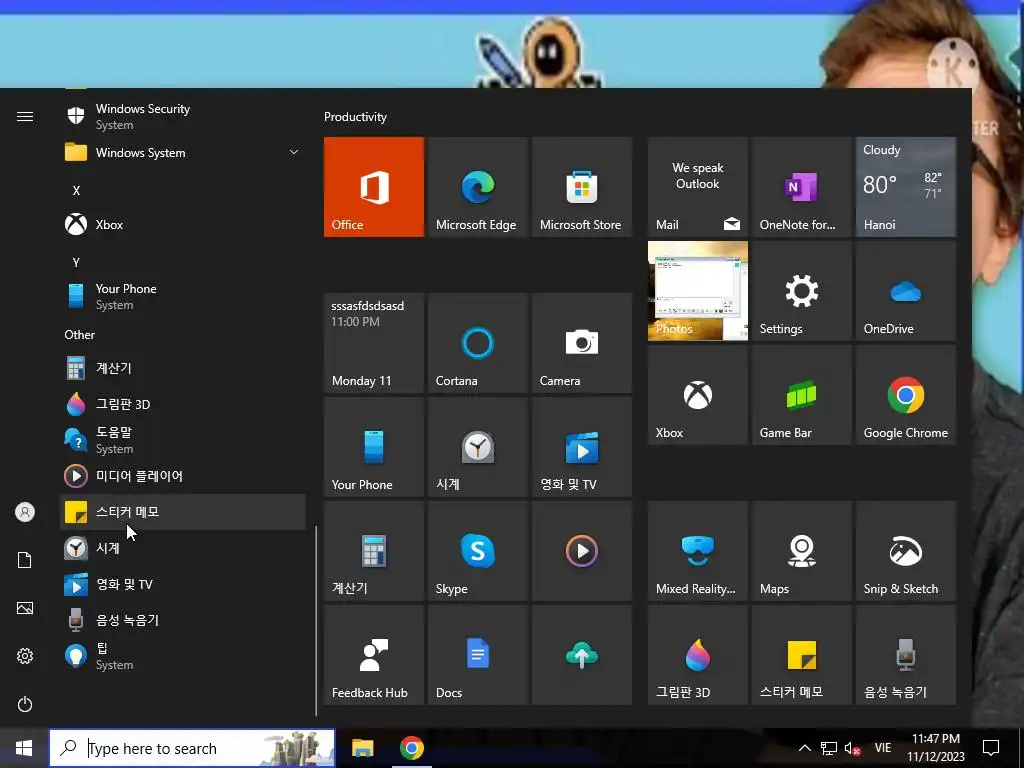This screenshot has width=1024, height=768.
Task: Open the 그림판 3D tile
Action: click(697, 655)
